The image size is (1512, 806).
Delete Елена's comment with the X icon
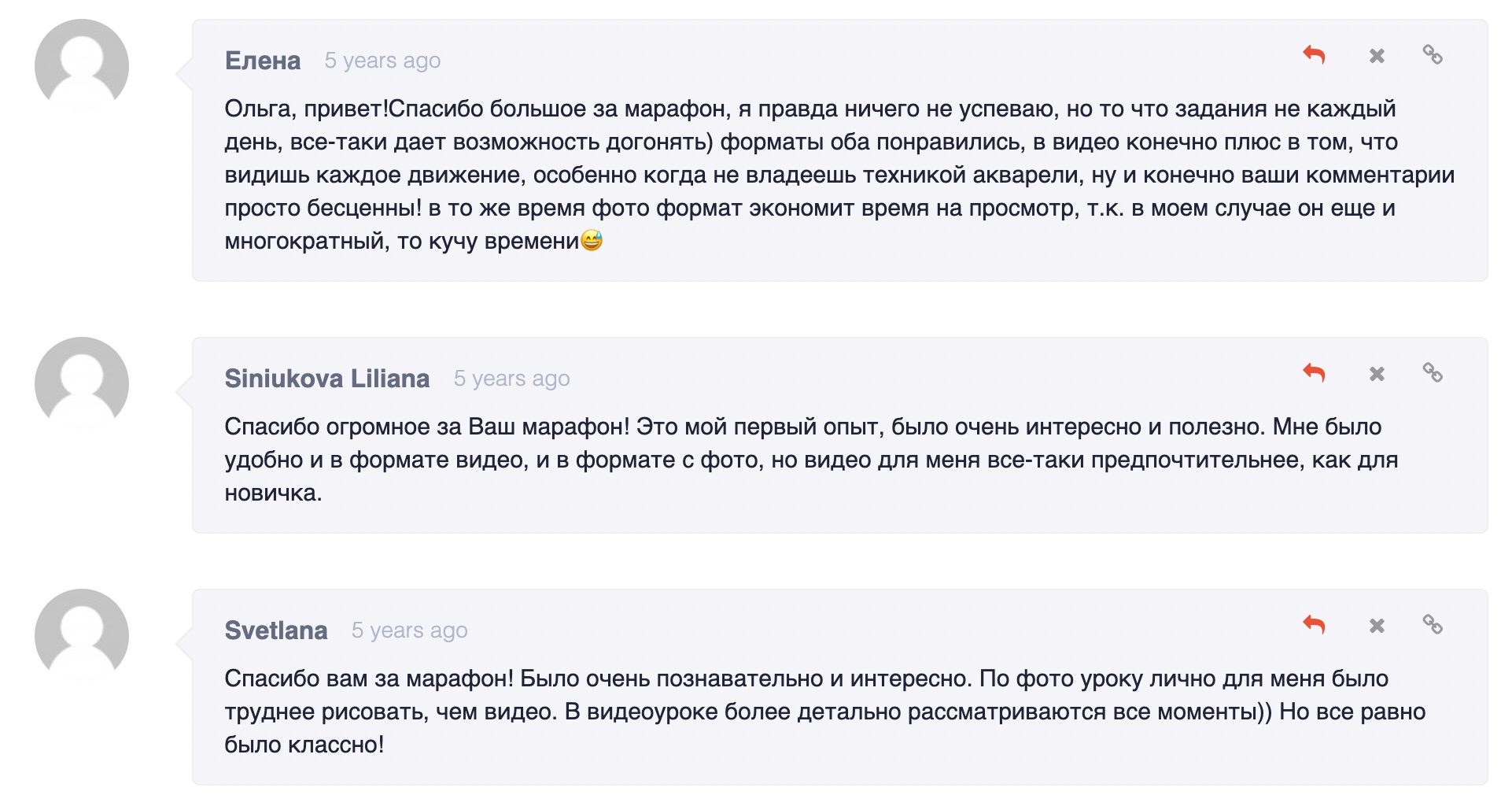pos(1377,56)
